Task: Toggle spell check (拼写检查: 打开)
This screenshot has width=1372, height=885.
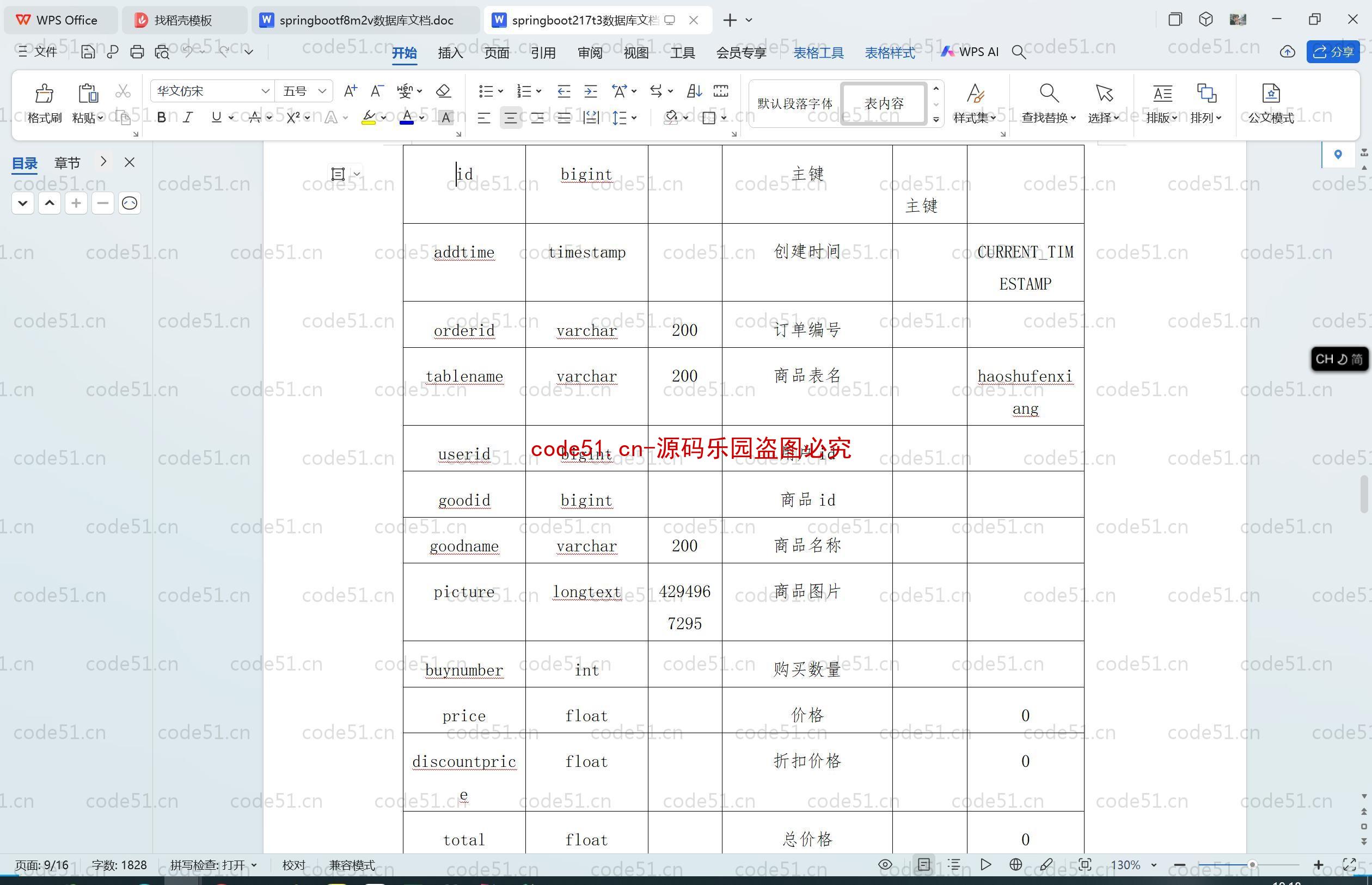Action: (213, 865)
